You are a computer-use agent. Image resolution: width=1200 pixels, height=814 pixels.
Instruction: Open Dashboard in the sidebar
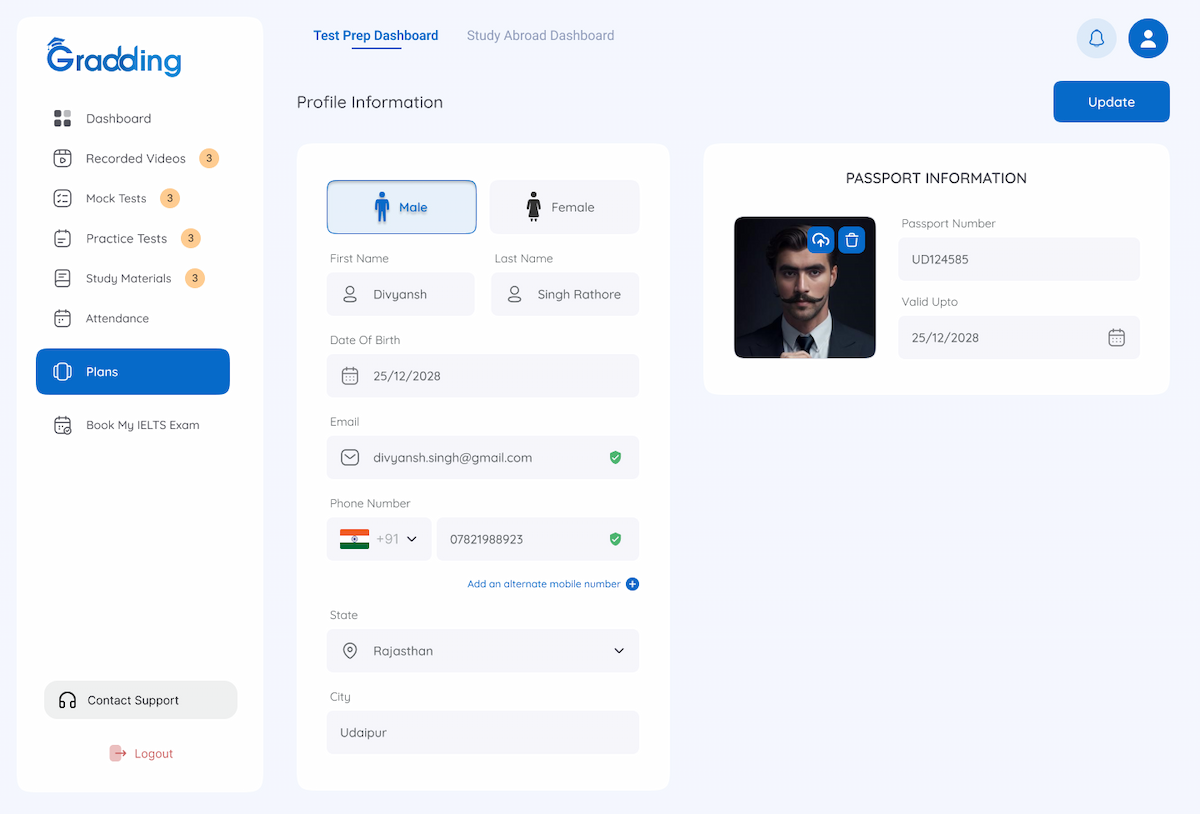pos(118,118)
